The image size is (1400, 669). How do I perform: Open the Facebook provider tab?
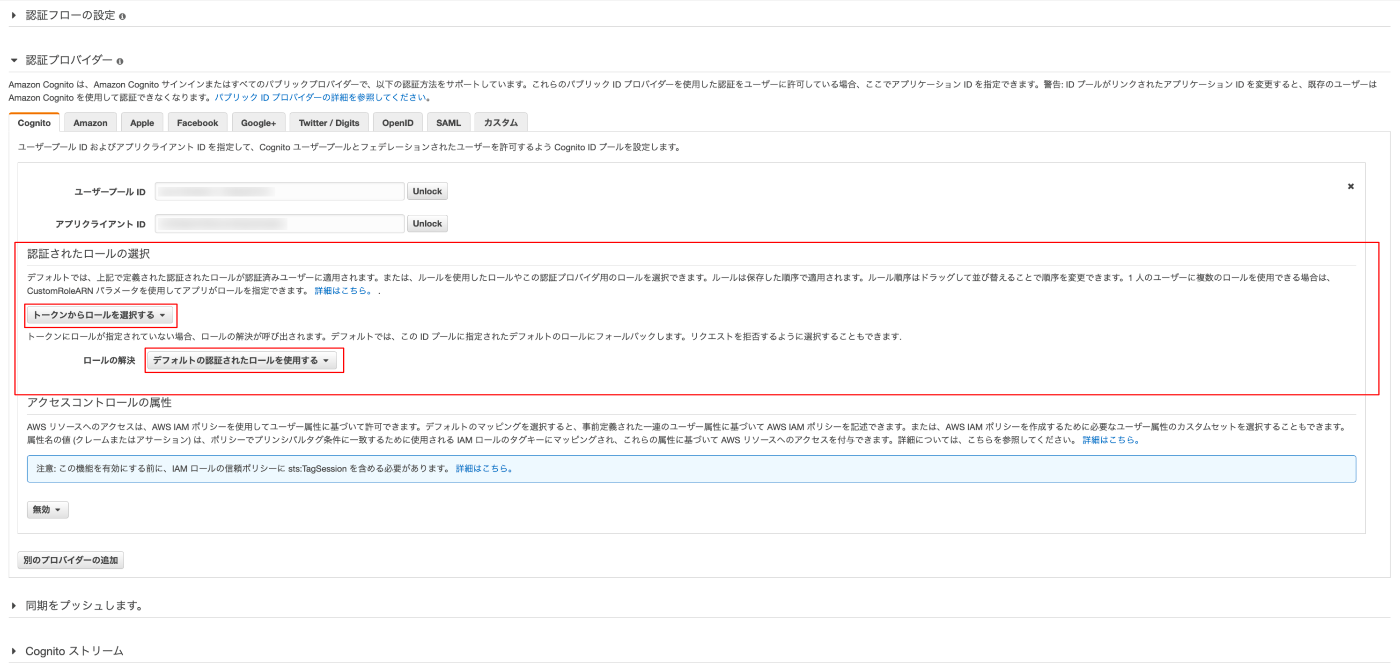coord(197,123)
